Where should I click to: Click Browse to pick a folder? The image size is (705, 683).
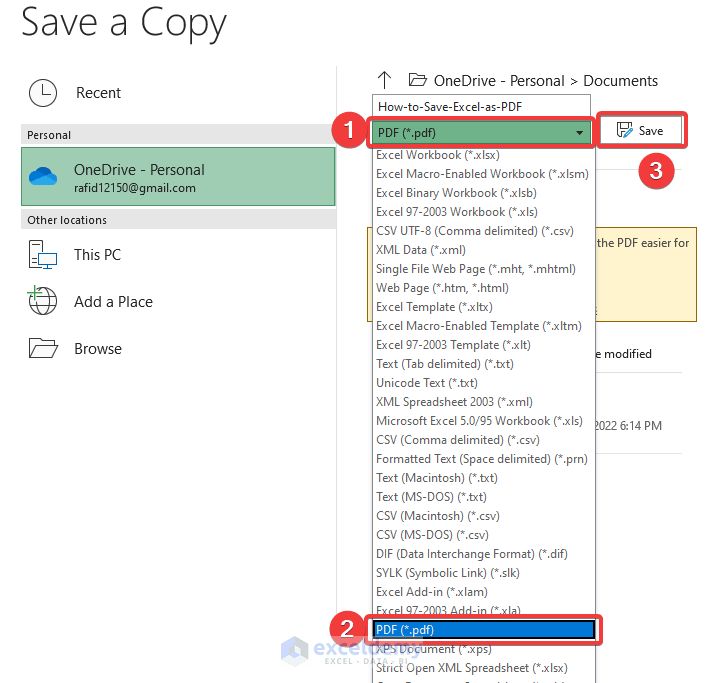[178, 348]
